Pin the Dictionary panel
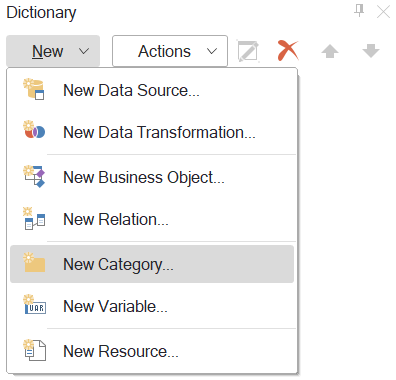 click(359, 11)
